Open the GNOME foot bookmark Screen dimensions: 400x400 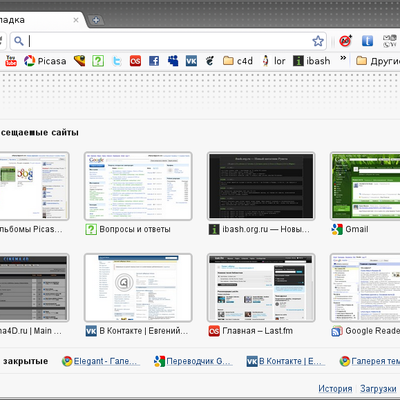click(x=210, y=61)
